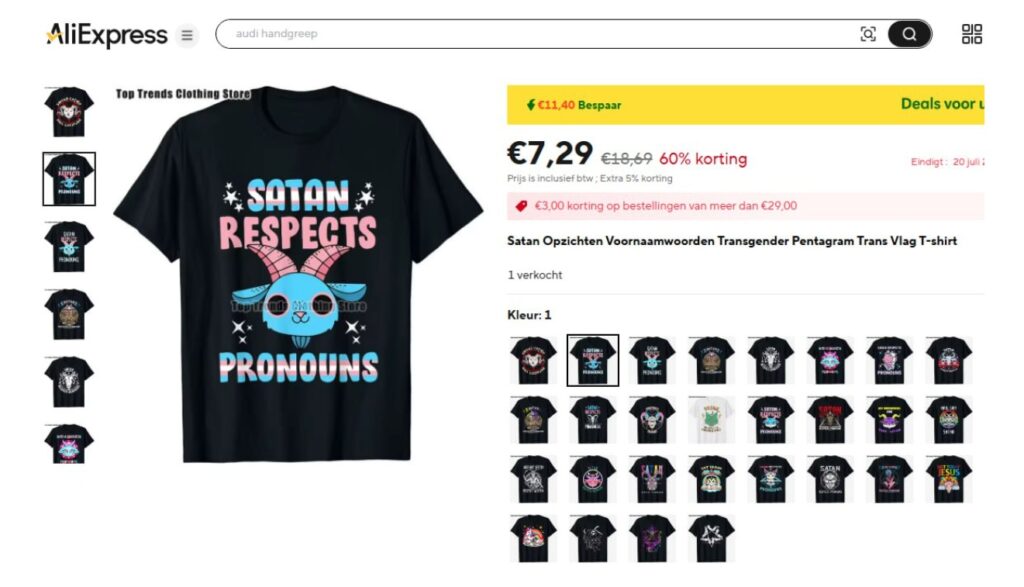This screenshot has height=587, width=1024.
Task: Select the Satan Respects Pronouns color swatch
Action: coord(592,360)
